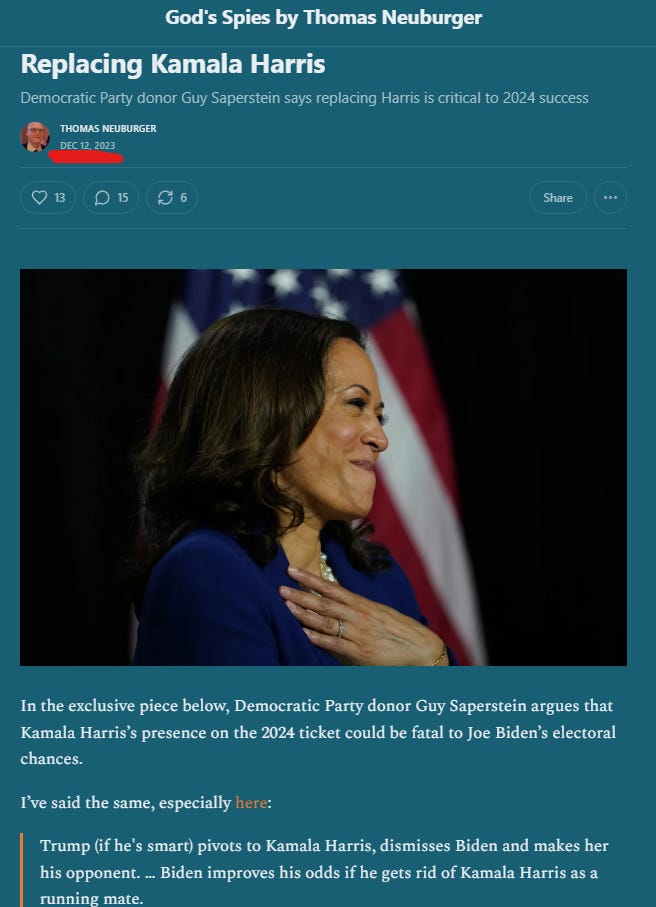The width and height of the screenshot is (656, 907).
Task: Click the like count number 13
Action: click(x=60, y=198)
